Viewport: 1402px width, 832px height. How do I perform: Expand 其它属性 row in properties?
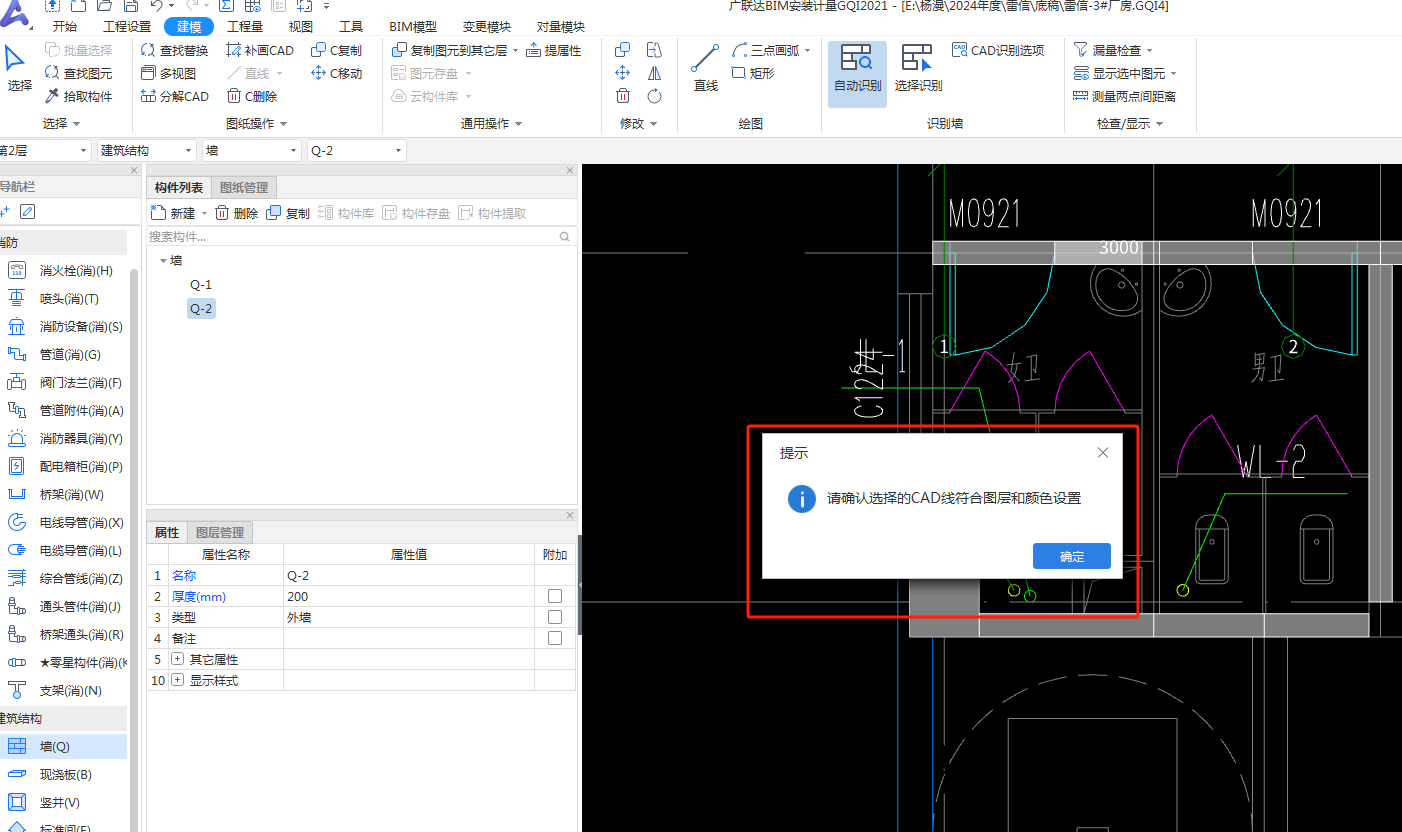(178, 659)
